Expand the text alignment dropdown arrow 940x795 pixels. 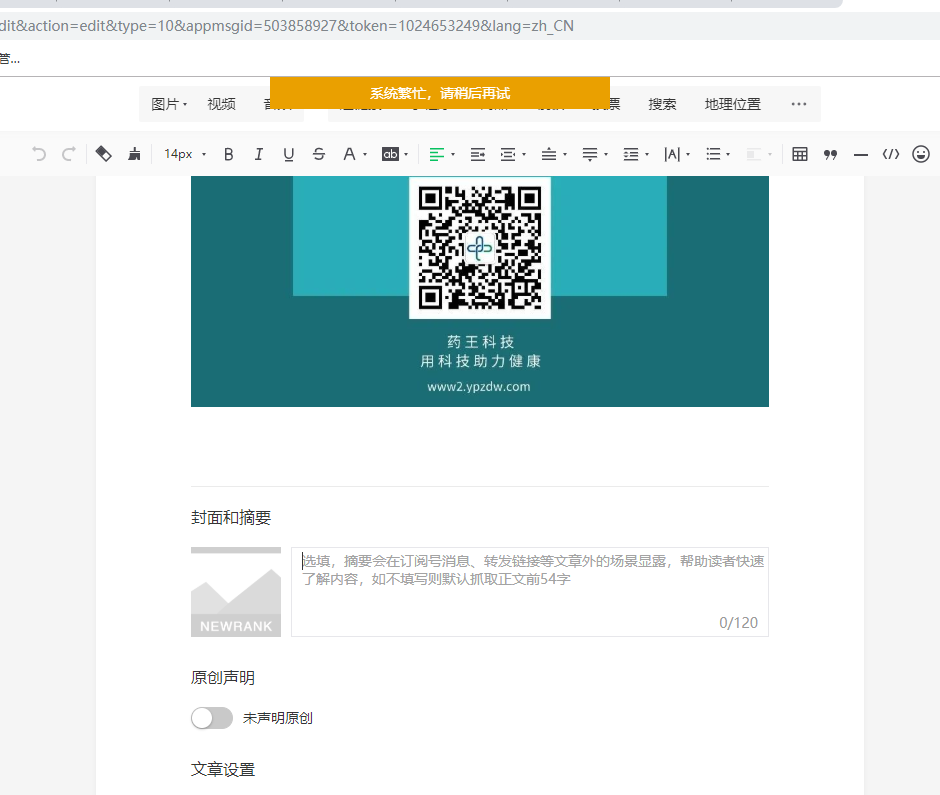(453, 155)
